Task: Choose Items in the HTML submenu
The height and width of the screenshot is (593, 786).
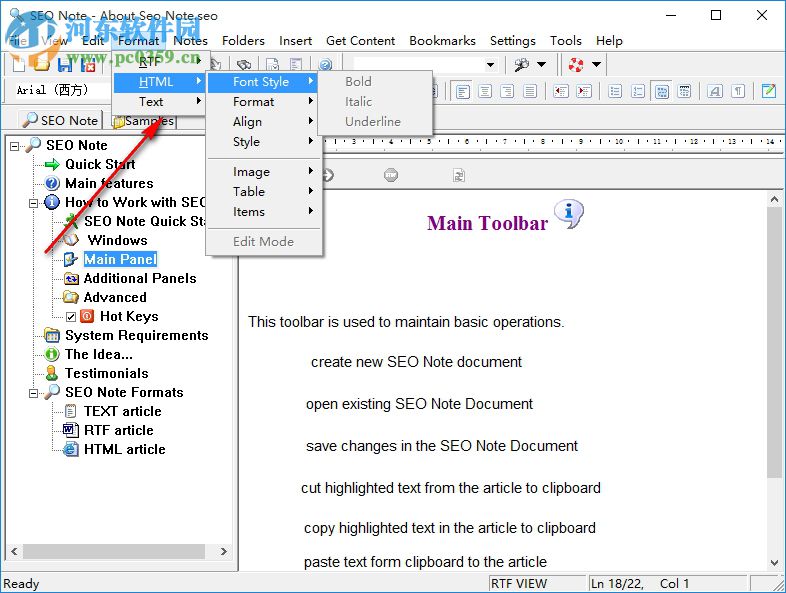Action: click(265, 212)
